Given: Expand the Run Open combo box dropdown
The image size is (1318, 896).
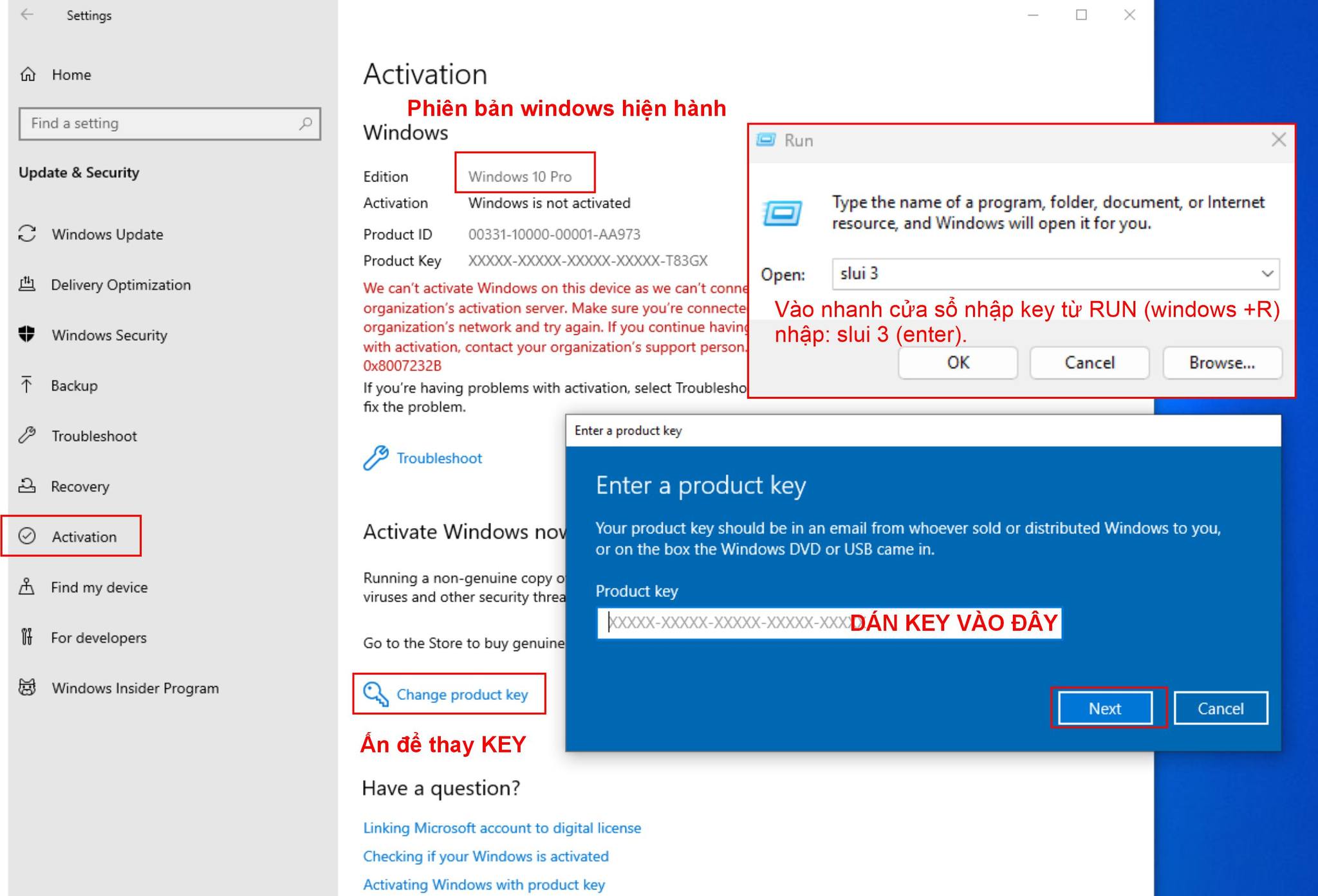Looking at the screenshot, I should coord(1267,274).
